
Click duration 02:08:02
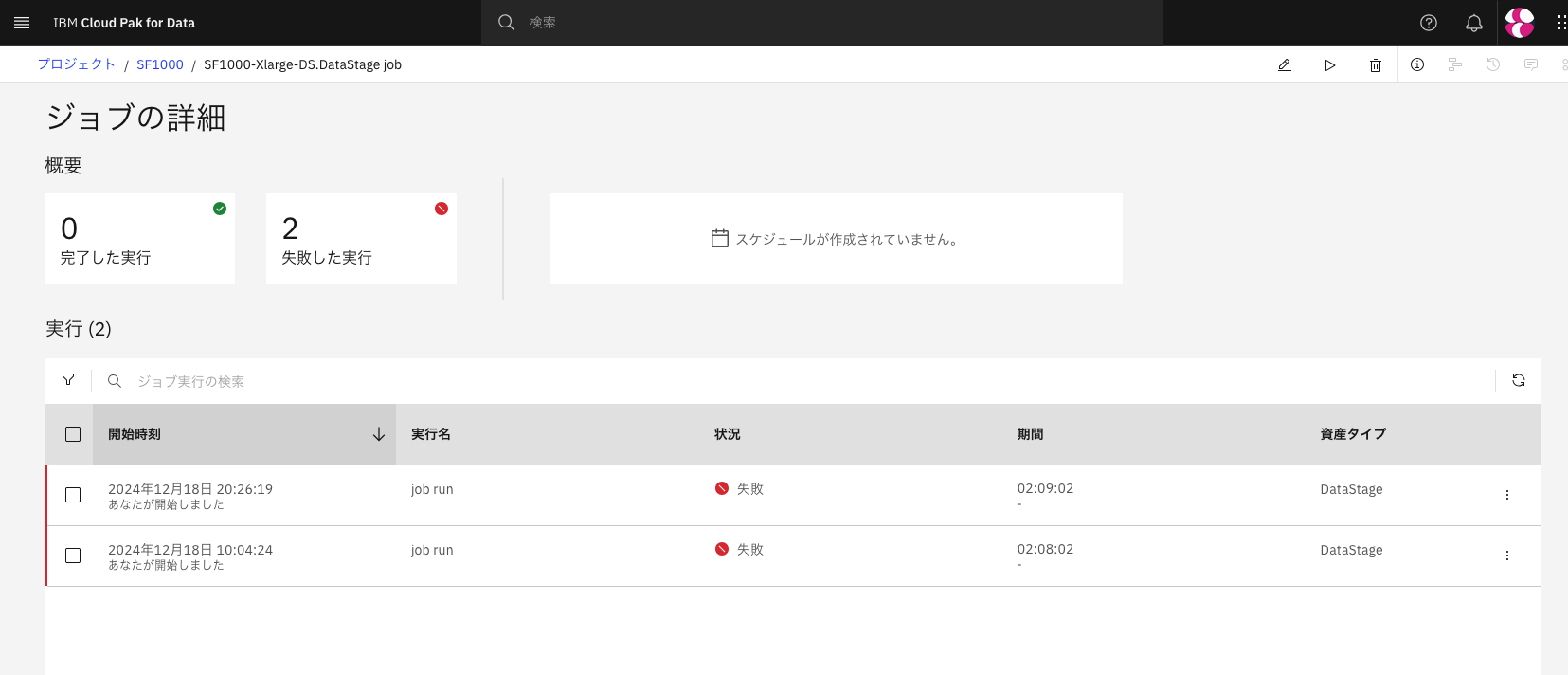1045,549
